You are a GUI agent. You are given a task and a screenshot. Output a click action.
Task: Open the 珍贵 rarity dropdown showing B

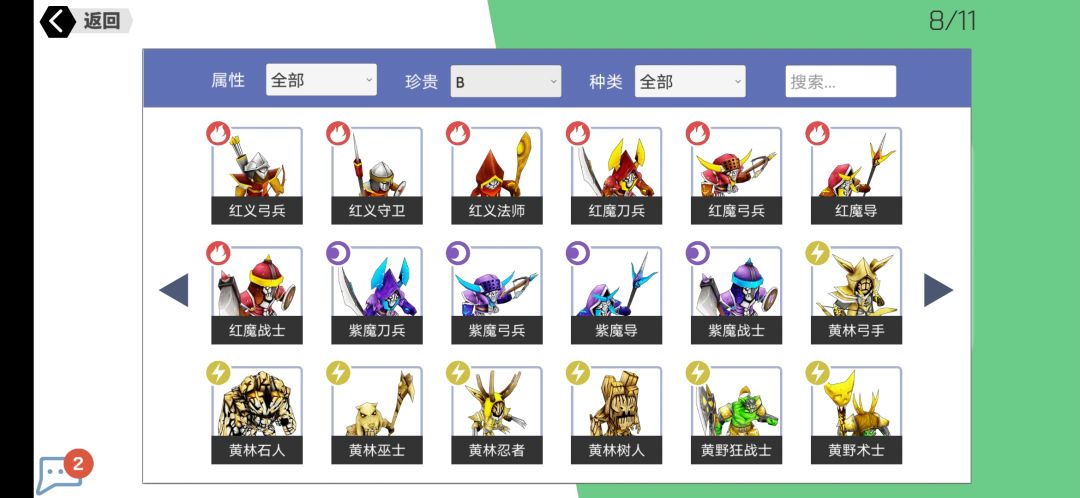click(506, 81)
